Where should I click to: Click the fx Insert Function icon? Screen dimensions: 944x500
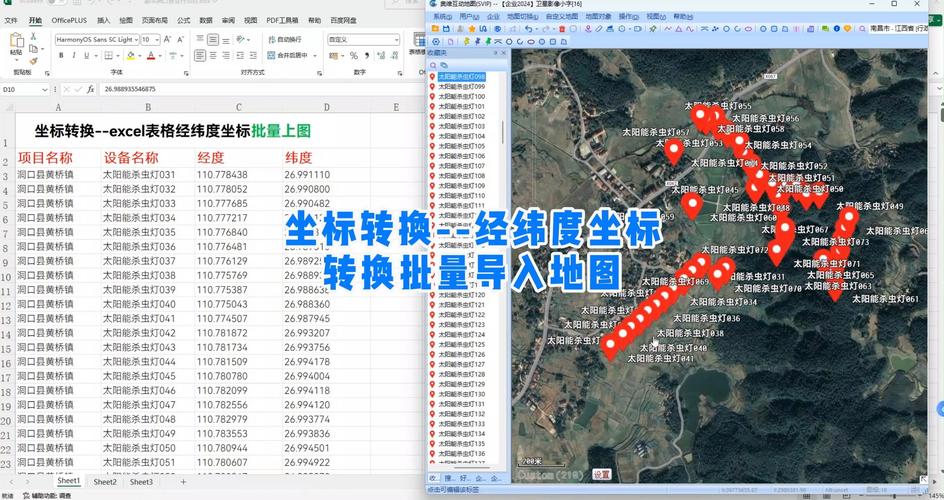pos(90,89)
